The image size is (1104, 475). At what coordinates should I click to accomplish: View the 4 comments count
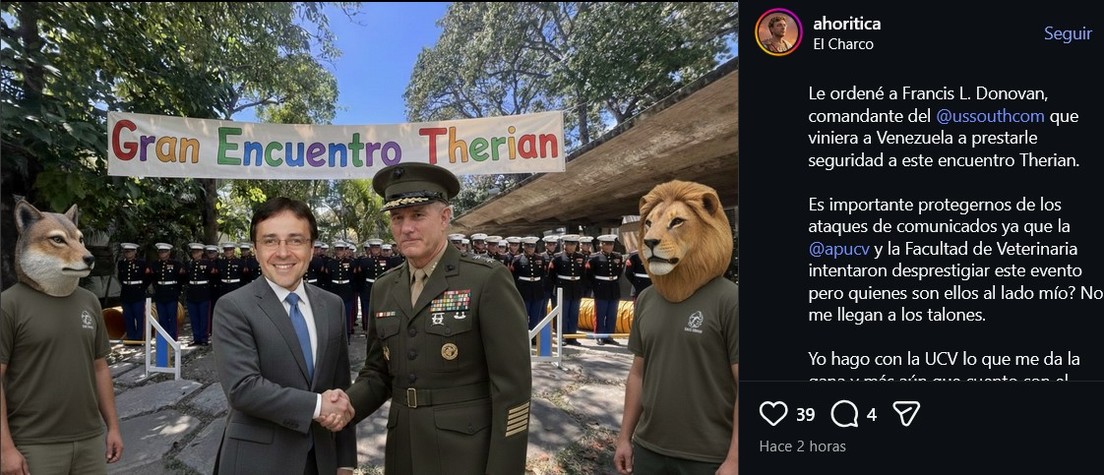tap(871, 414)
